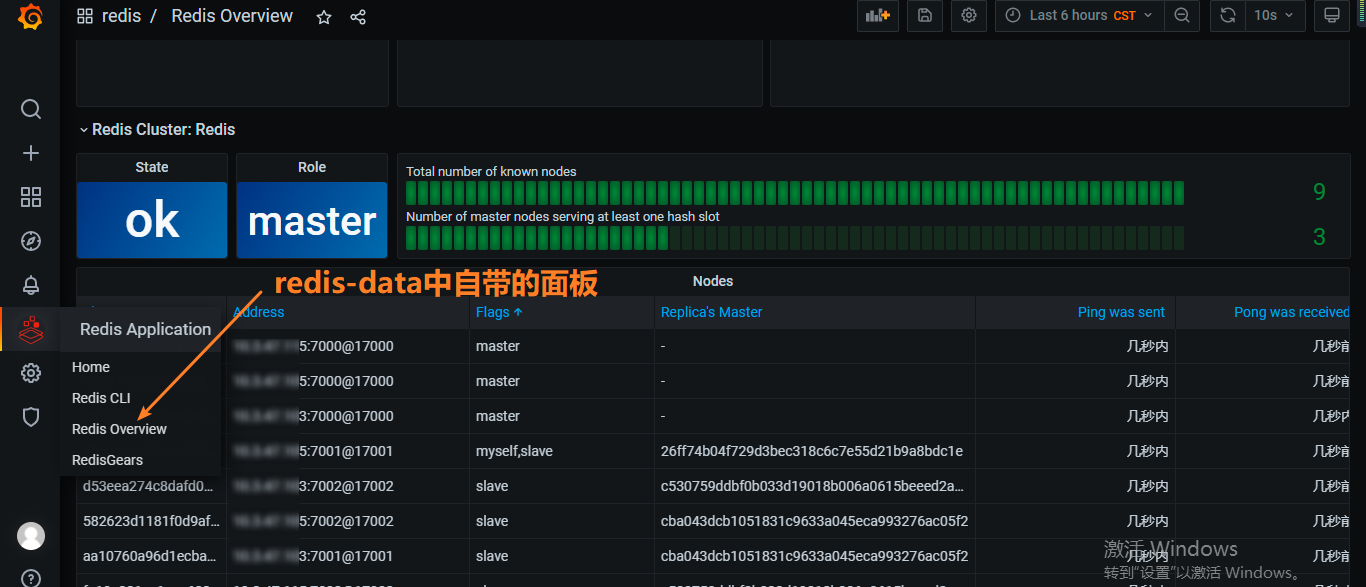Open RedisGears menu entry

(x=106, y=459)
